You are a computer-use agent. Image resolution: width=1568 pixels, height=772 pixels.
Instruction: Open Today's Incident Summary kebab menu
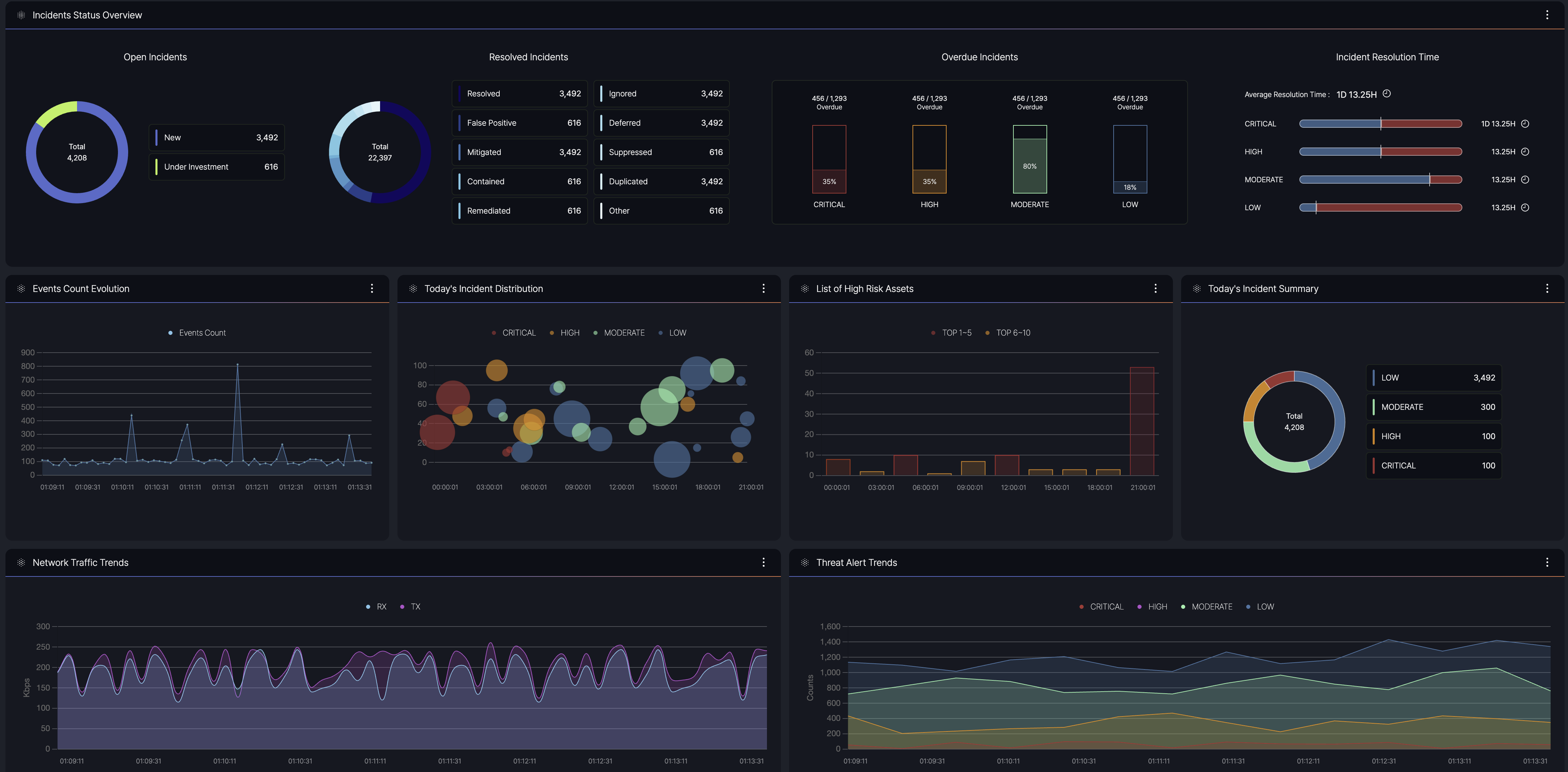(x=1547, y=289)
